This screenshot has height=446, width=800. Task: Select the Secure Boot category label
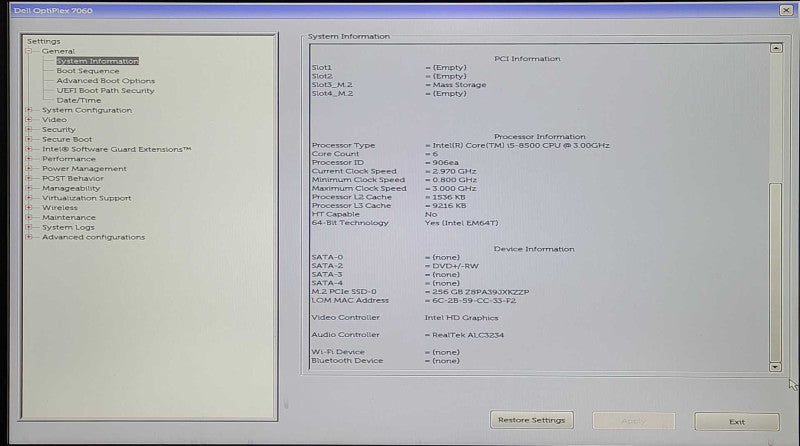click(67, 139)
